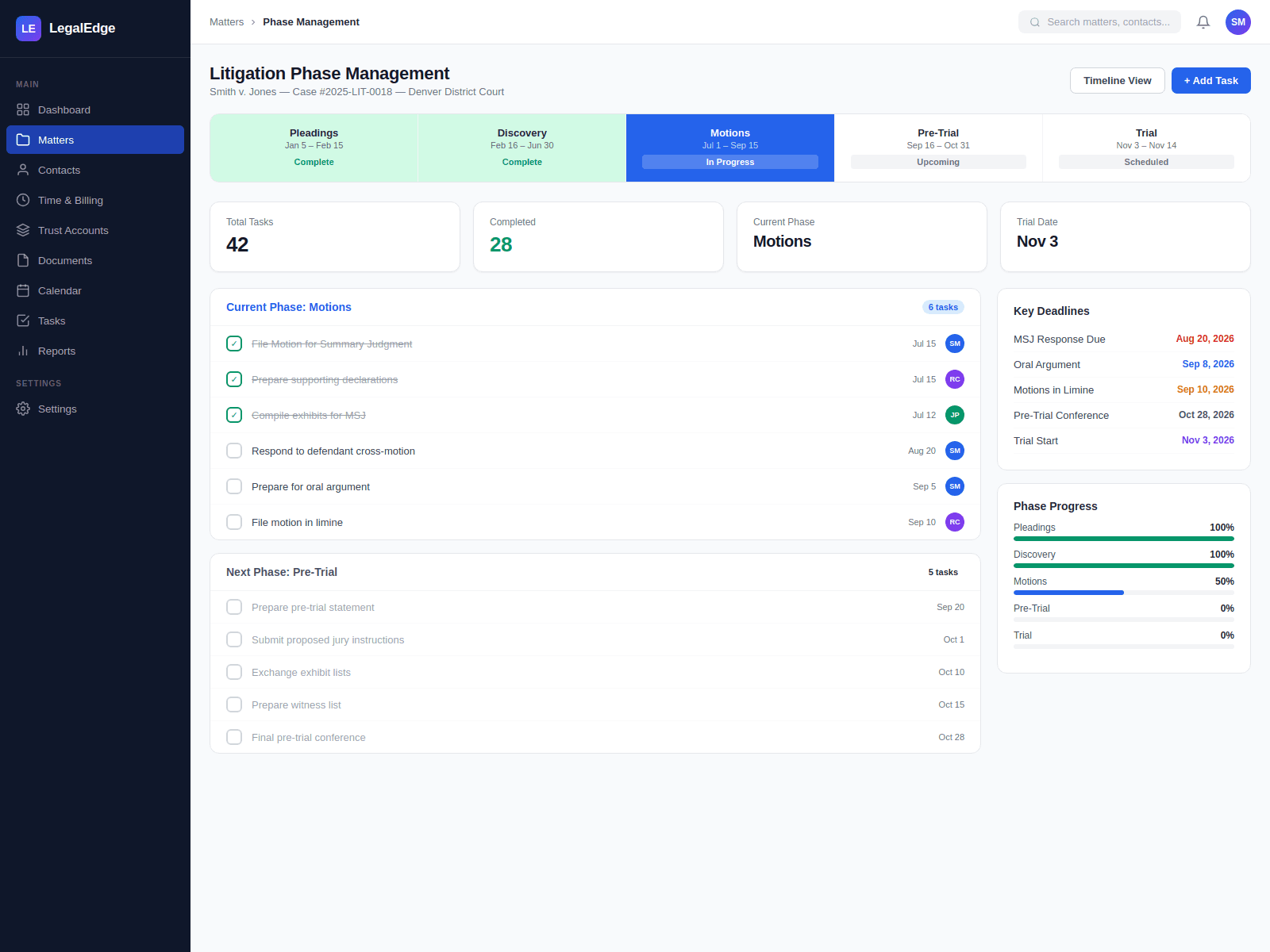Select the Discovery phase tab
This screenshot has height=952, width=1270.
(522, 148)
